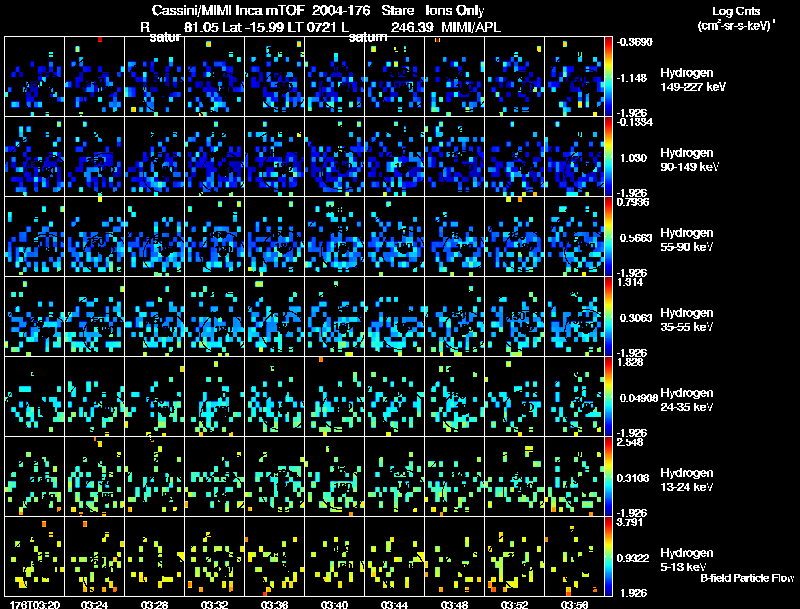
Task: Click the Hydrogen 90-149 keV color bar
Action: (x=608, y=157)
